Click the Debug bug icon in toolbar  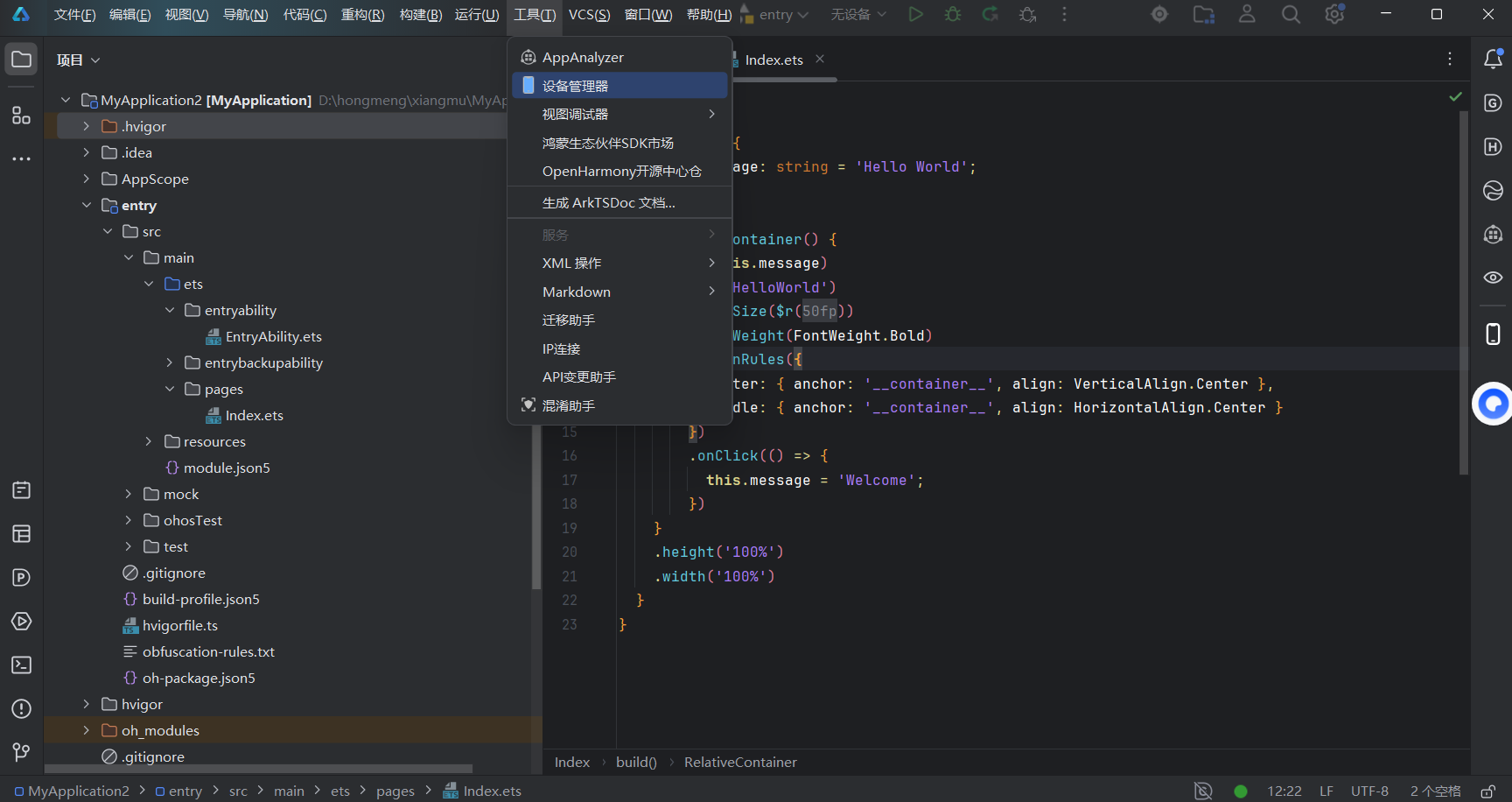(x=953, y=14)
